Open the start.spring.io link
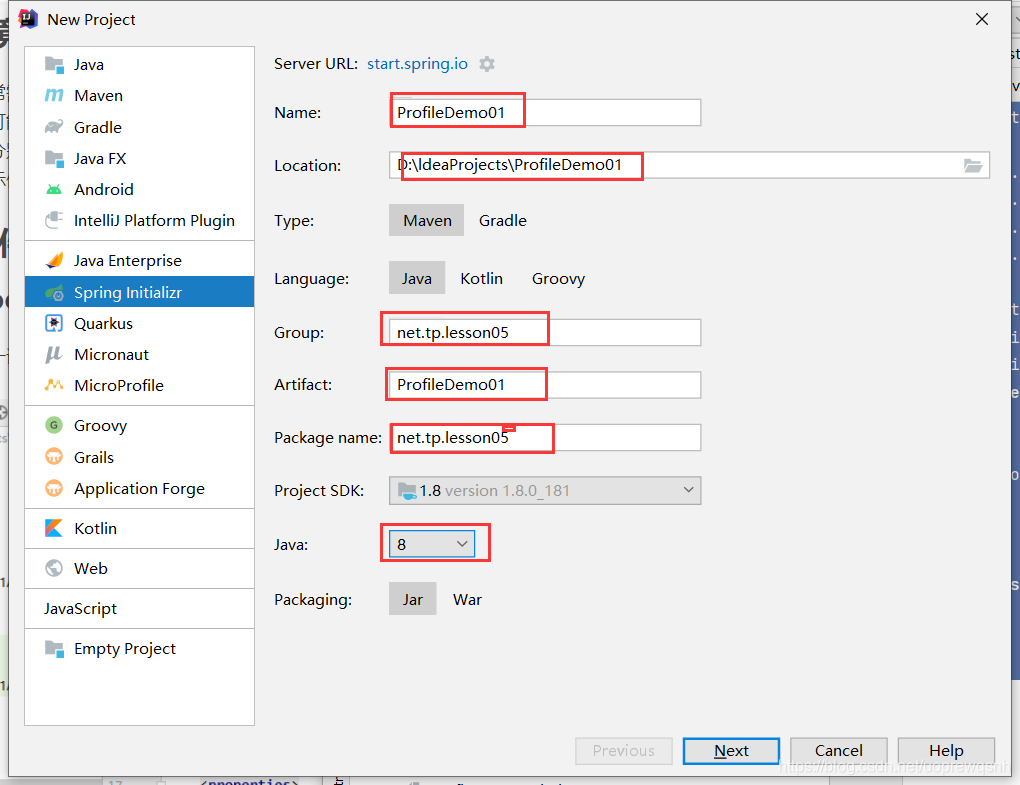The image size is (1020, 785). point(417,64)
